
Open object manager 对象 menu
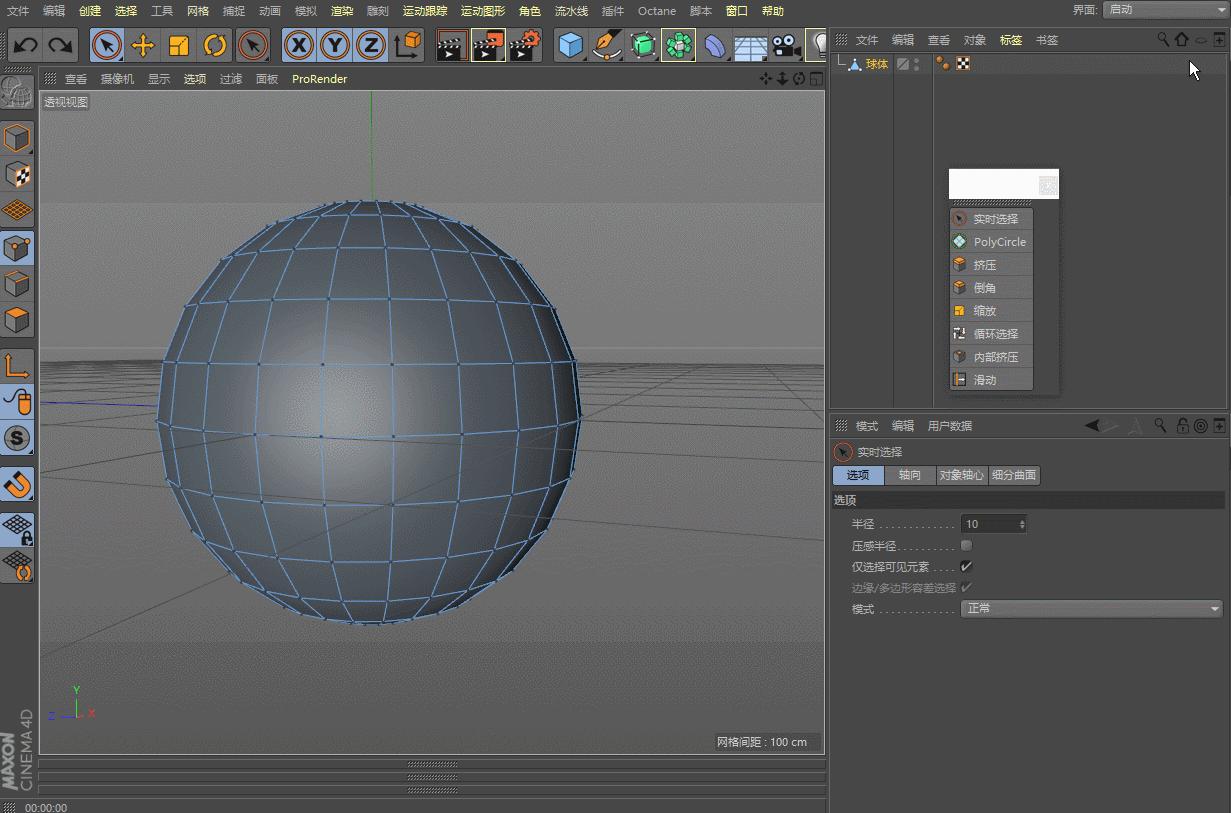point(975,40)
